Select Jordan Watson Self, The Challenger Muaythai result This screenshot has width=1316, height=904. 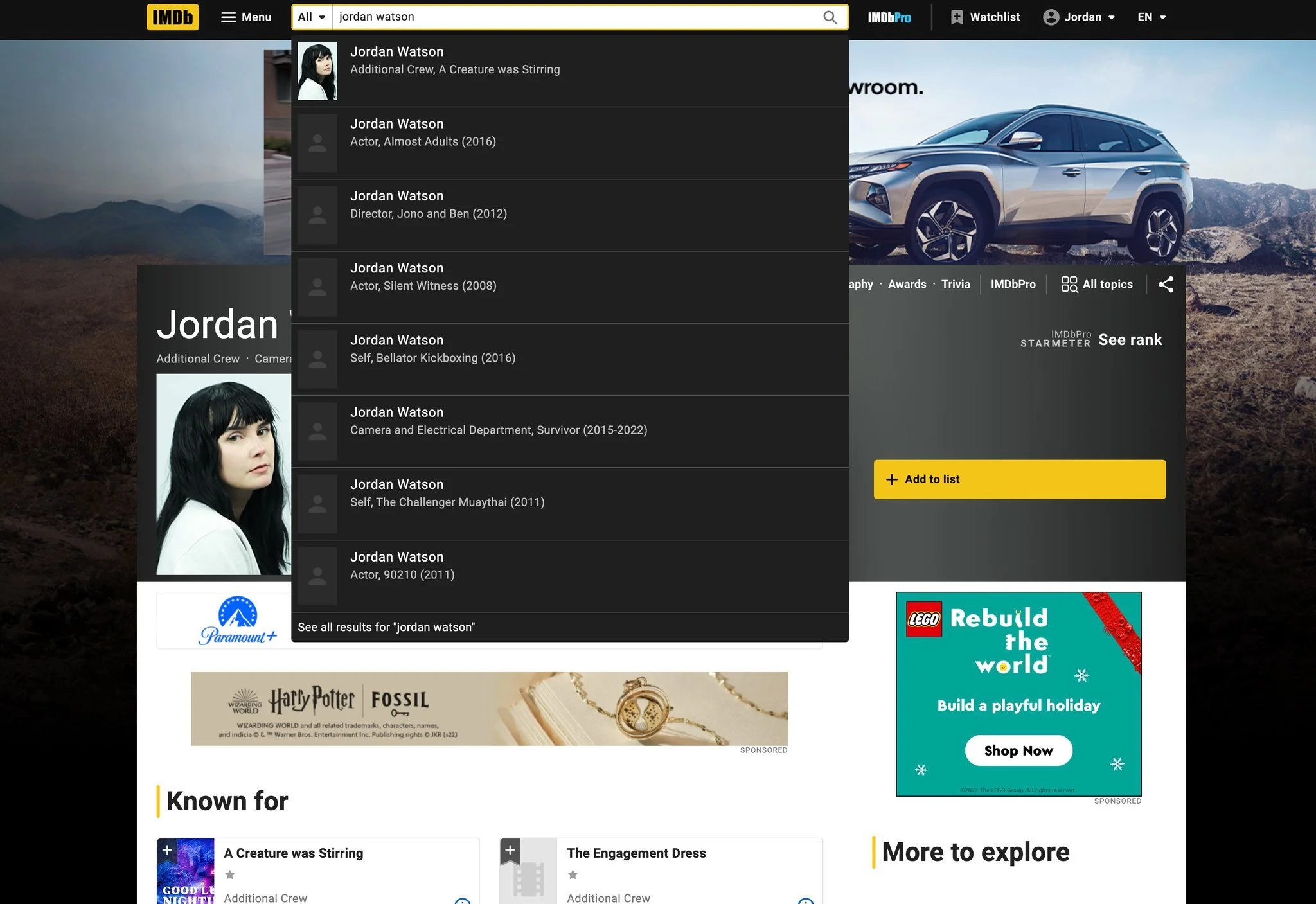570,504
